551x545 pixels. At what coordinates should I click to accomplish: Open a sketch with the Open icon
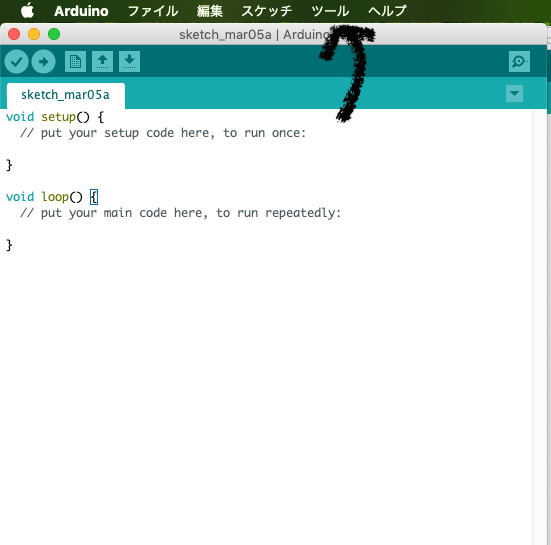tap(103, 61)
